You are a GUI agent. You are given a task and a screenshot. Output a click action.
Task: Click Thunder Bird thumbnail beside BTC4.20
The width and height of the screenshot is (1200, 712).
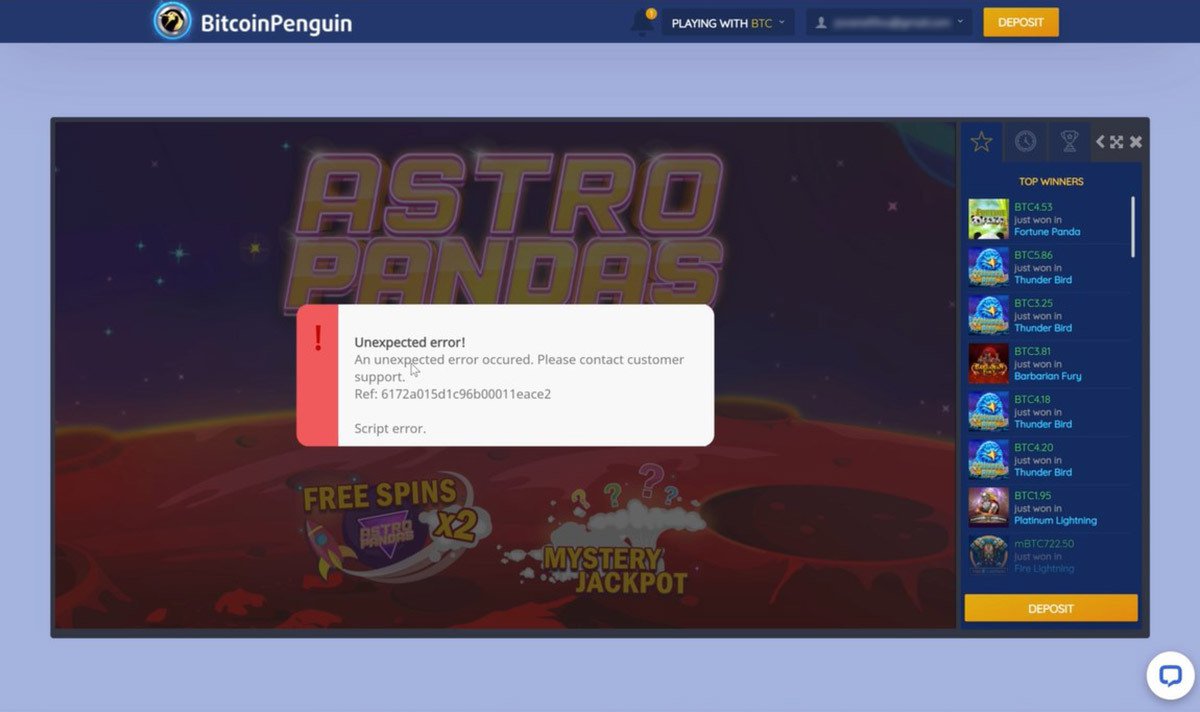(x=988, y=459)
